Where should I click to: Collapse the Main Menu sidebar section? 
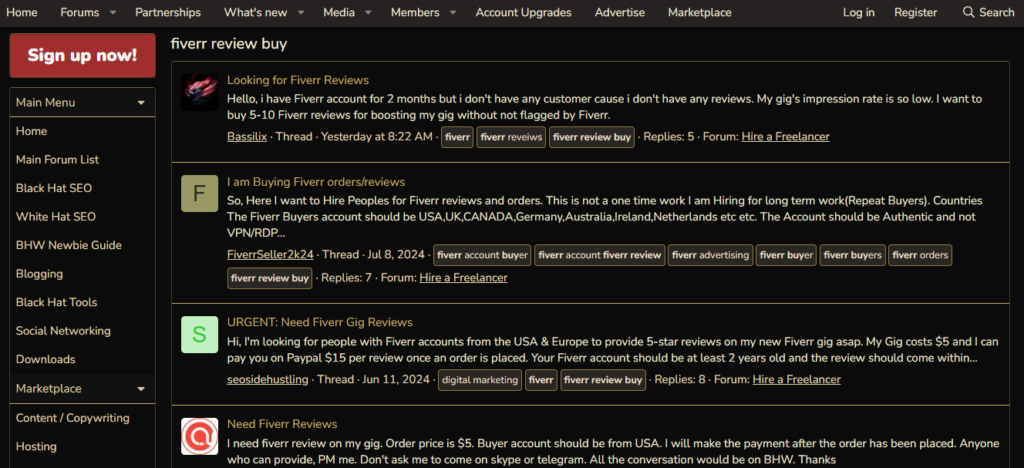coord(141,102)
